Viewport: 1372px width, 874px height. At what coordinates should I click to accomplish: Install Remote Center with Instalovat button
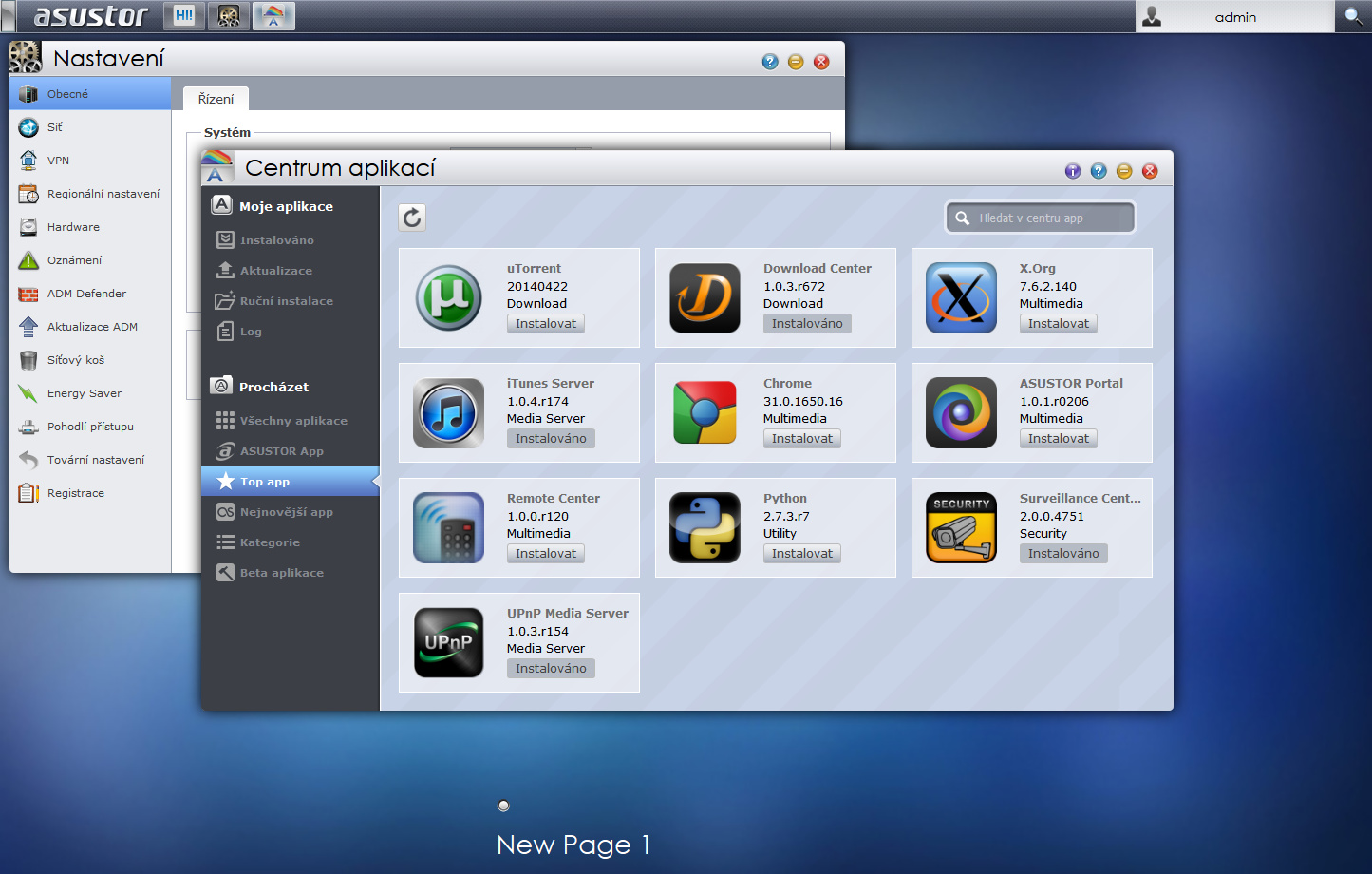[x=546, y=553]
